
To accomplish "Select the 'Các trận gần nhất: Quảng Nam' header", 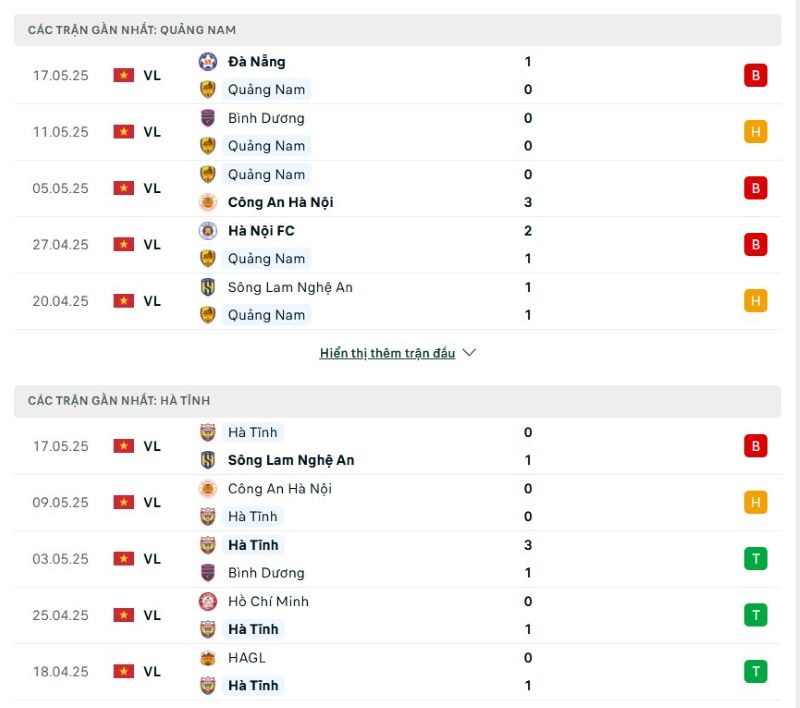I will pos(132,30).
